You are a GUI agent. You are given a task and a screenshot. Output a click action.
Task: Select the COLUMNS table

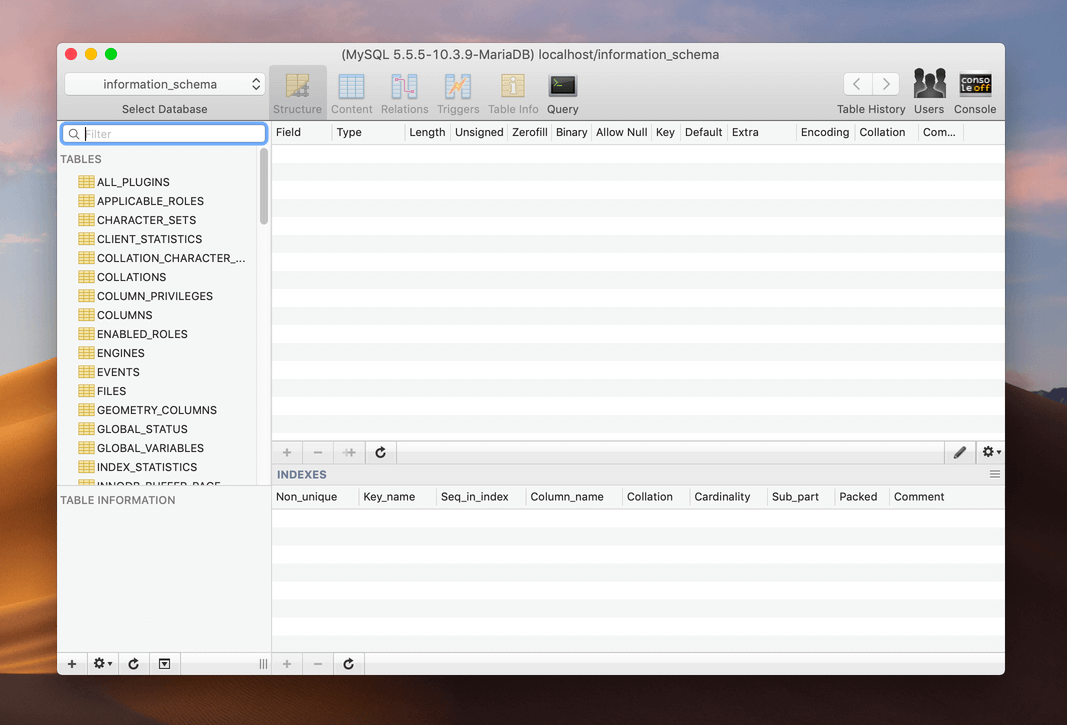pyautogui.click(x=124, y=315)
